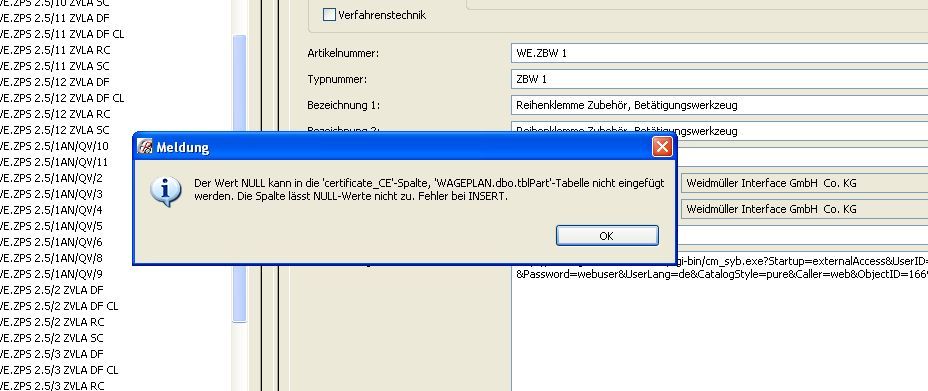
Task: Select WE.ZPS 2.5/1AN/QV/9 list item
Action: point(51,274)
